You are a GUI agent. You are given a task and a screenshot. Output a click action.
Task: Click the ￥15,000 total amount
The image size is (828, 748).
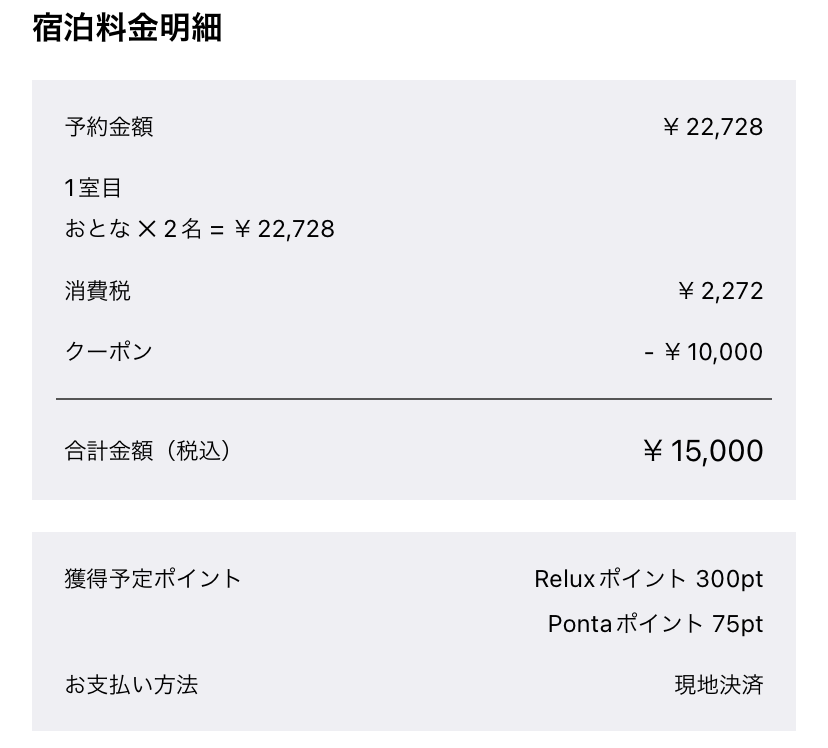coord(703,451)
